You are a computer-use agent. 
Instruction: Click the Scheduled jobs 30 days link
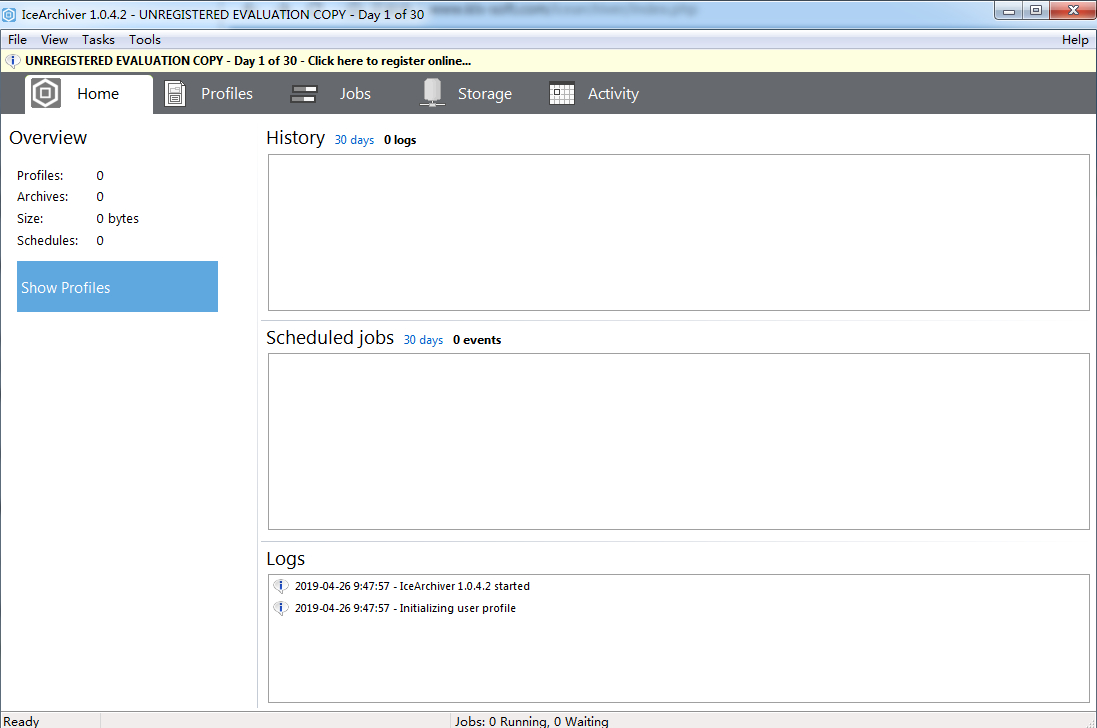pos(423,340)
